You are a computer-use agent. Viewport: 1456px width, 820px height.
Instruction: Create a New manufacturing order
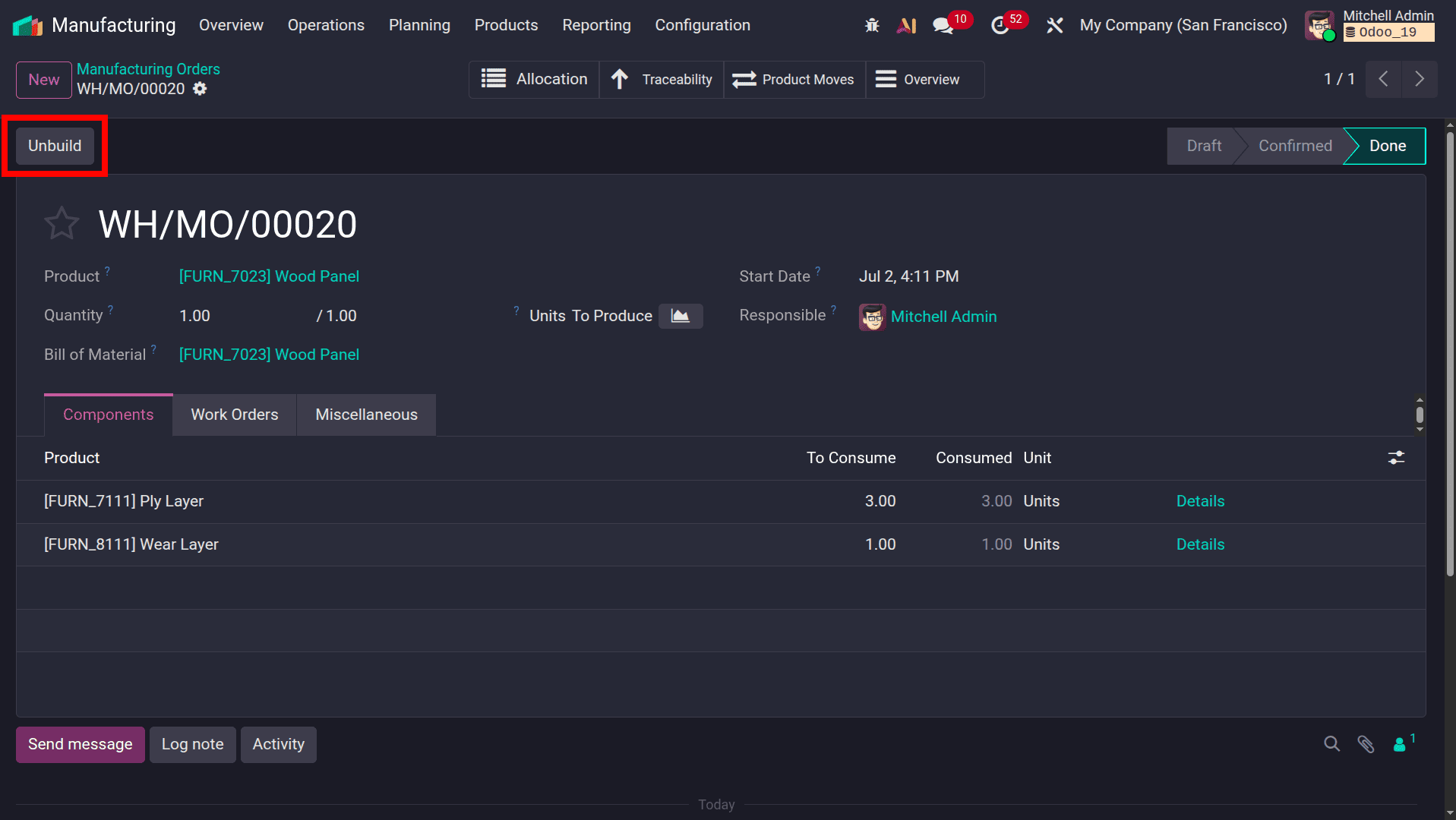(44, 80)
